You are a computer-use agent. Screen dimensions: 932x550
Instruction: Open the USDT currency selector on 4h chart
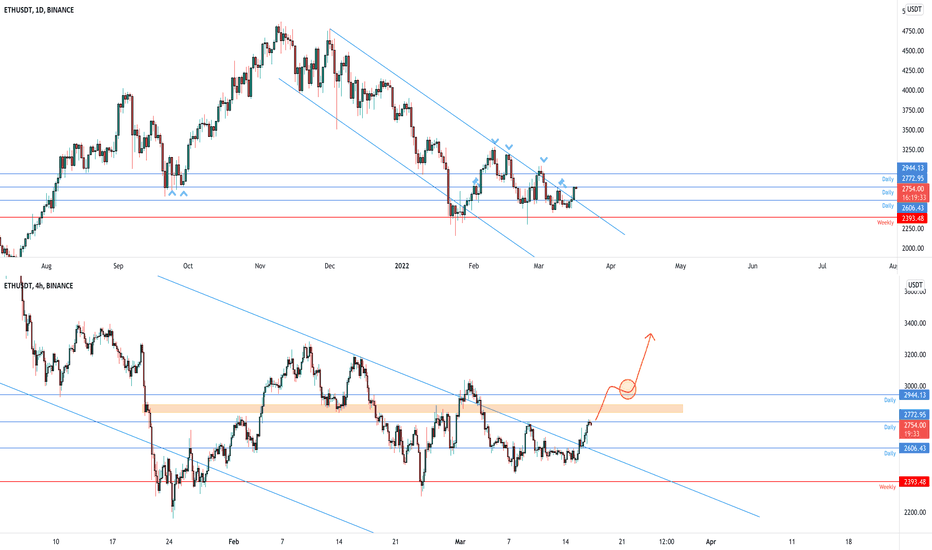[x=915, y=285]
